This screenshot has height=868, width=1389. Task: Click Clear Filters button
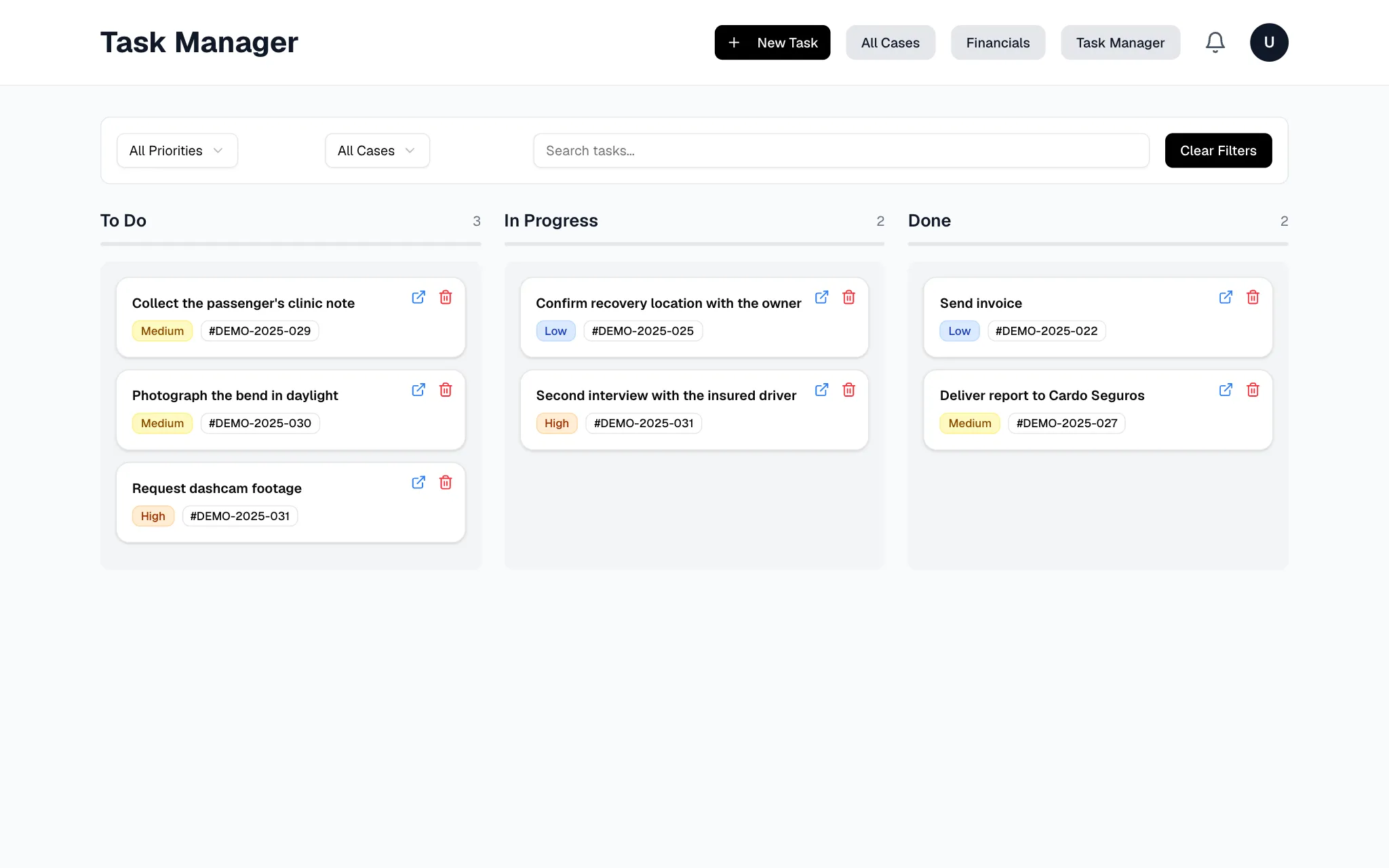pos(1218,151)
